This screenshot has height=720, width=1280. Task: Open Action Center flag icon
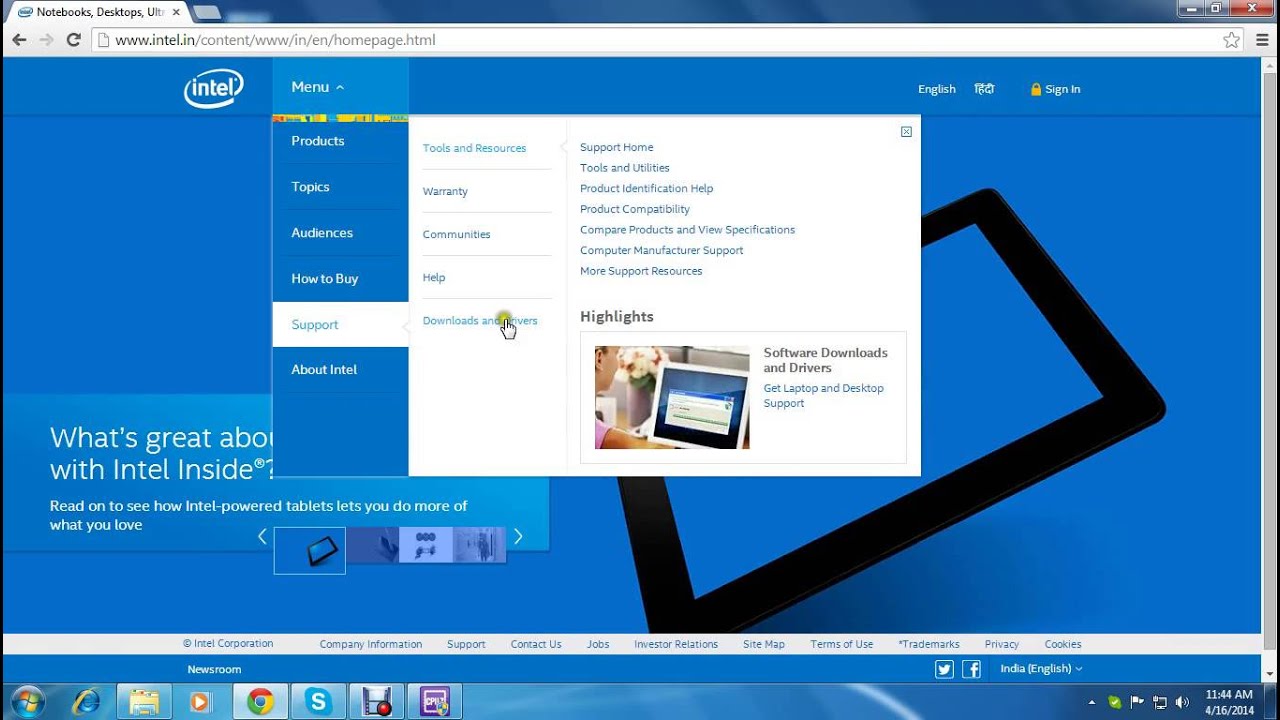click(1137, 702)
